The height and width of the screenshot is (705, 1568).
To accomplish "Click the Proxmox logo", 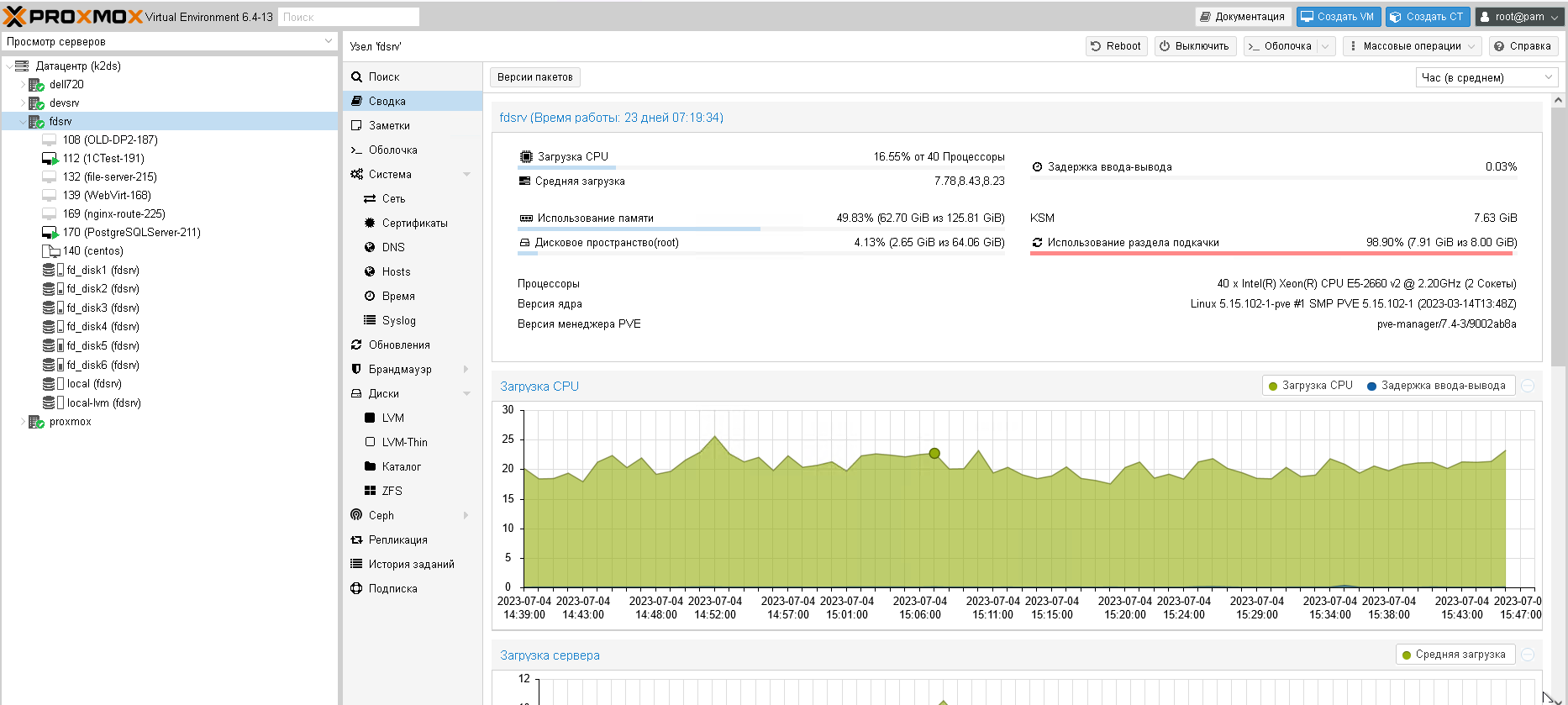I will [x=74, y=17].
